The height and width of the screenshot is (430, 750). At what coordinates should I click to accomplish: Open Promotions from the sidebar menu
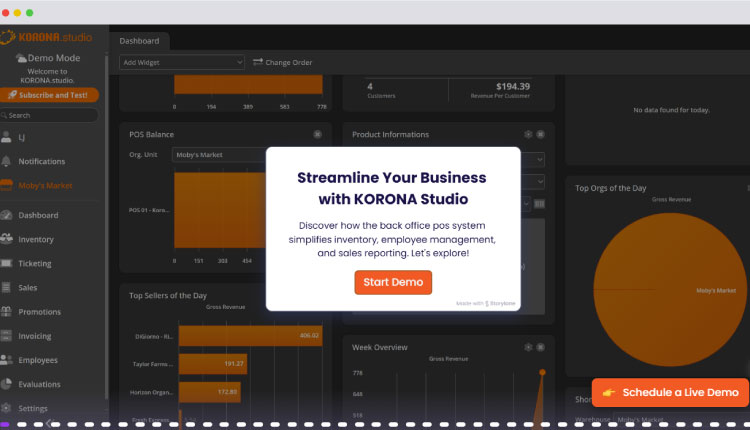click(x=40, y=312)
